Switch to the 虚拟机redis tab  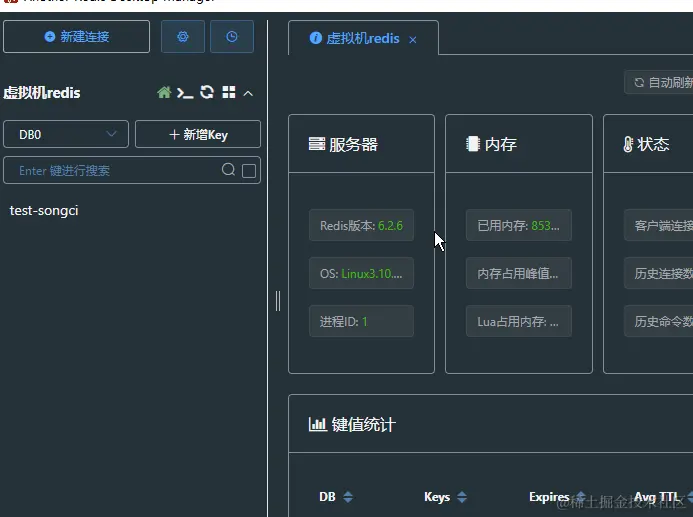pos(363,38)
